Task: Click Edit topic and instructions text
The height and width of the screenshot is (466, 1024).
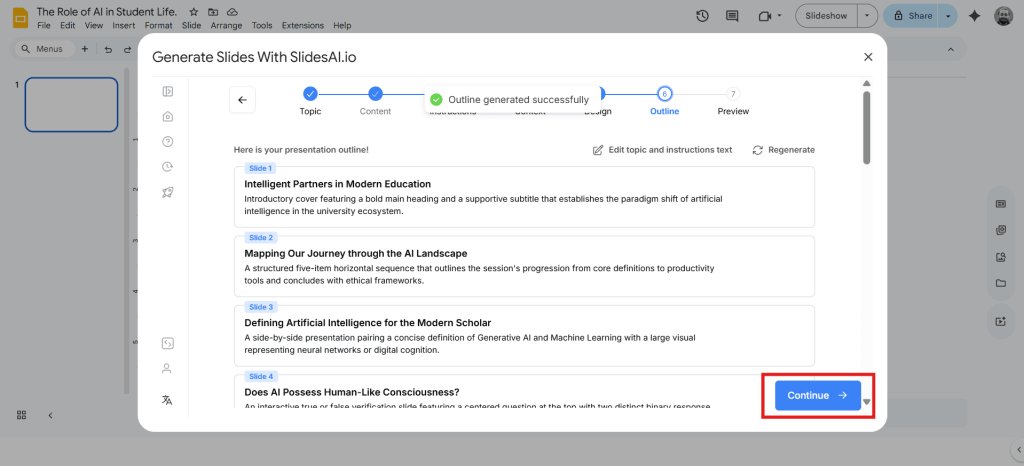Action: coord(662,150)
